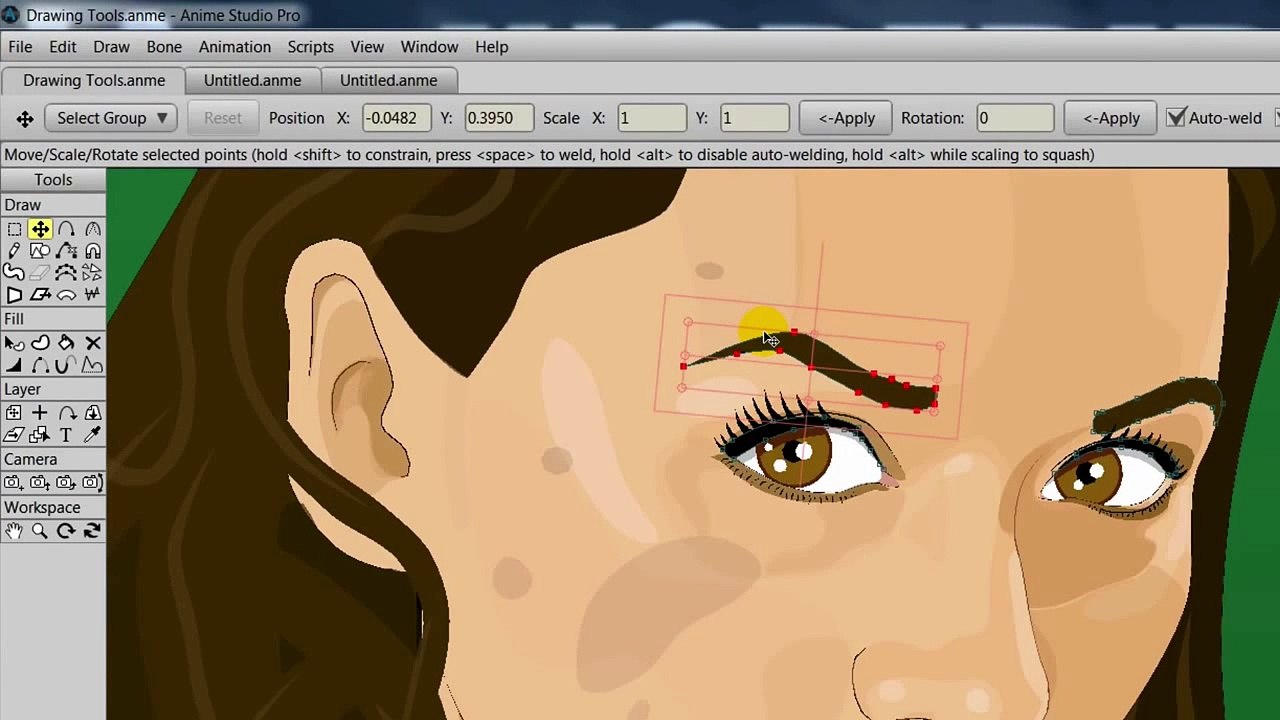
Task: Select the Noise tool
Action: click(x=92, y=295)
